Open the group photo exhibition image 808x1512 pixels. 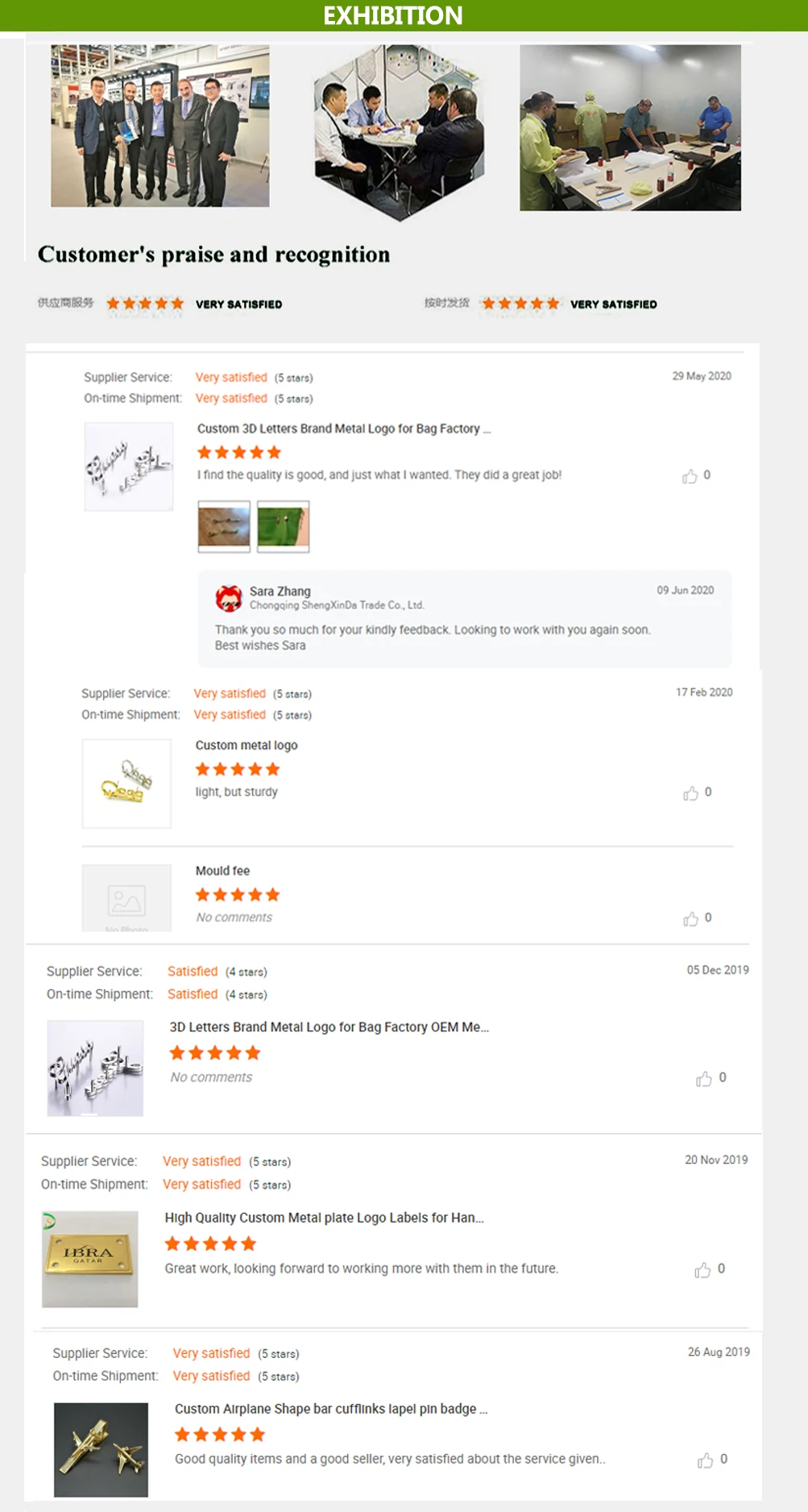coord(160,126)
